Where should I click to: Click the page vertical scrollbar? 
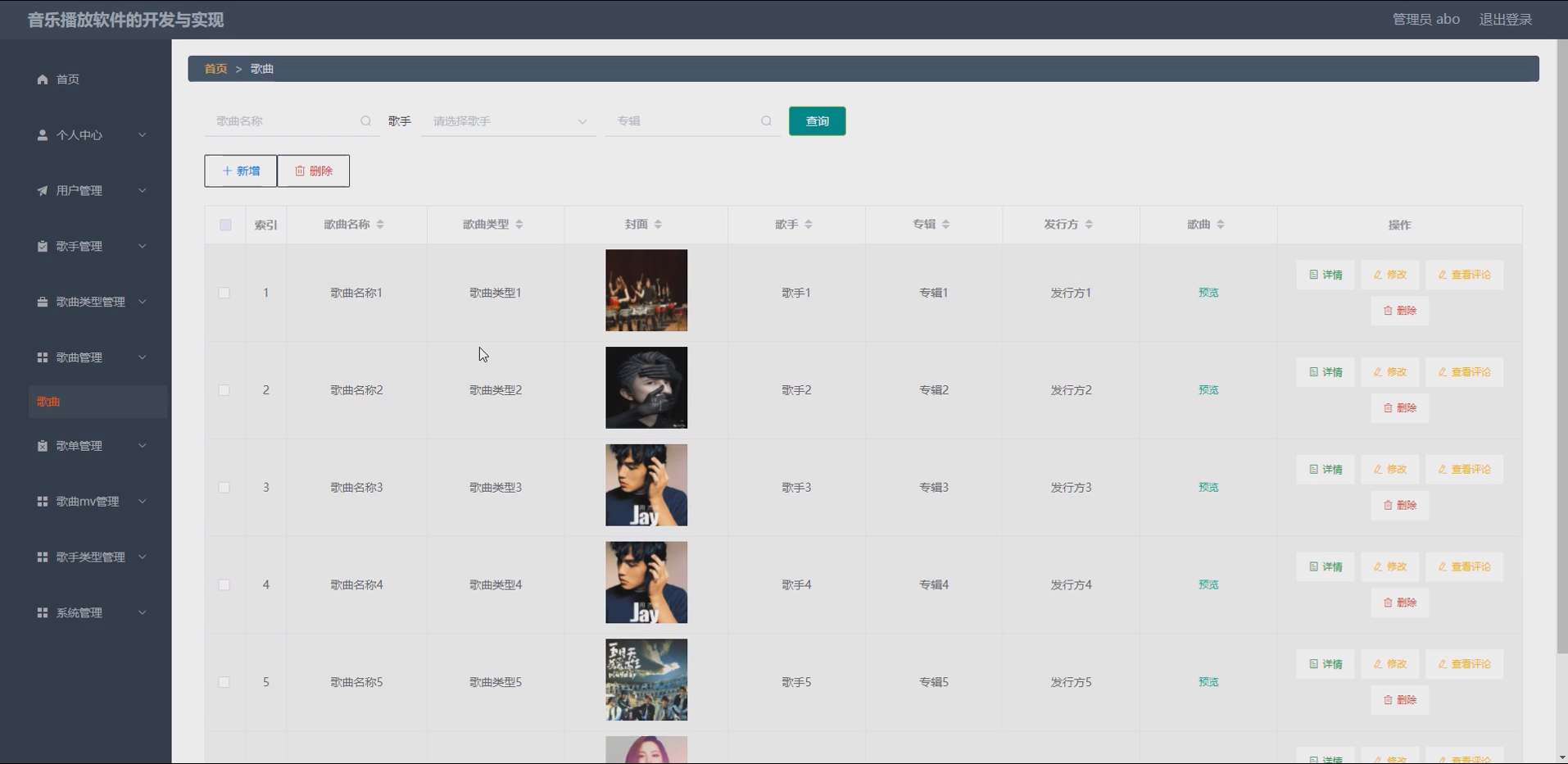point(1562,347)
